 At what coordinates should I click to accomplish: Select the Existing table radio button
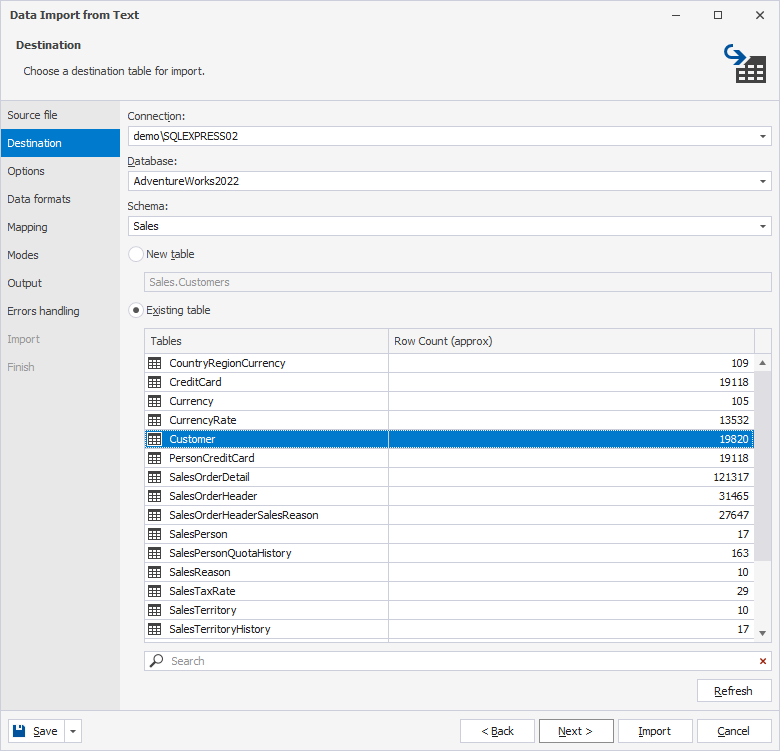pyautogui.click(x=136, y=310)
